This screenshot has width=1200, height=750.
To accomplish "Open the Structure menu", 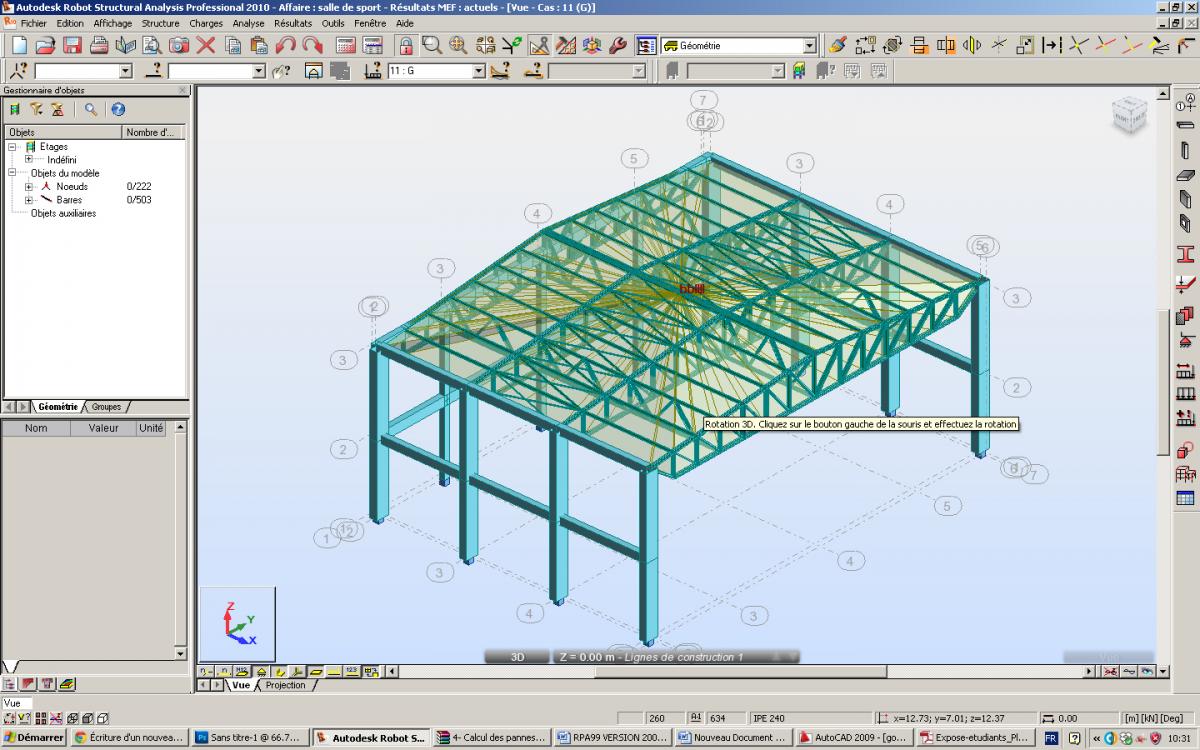I will point(161,23).
